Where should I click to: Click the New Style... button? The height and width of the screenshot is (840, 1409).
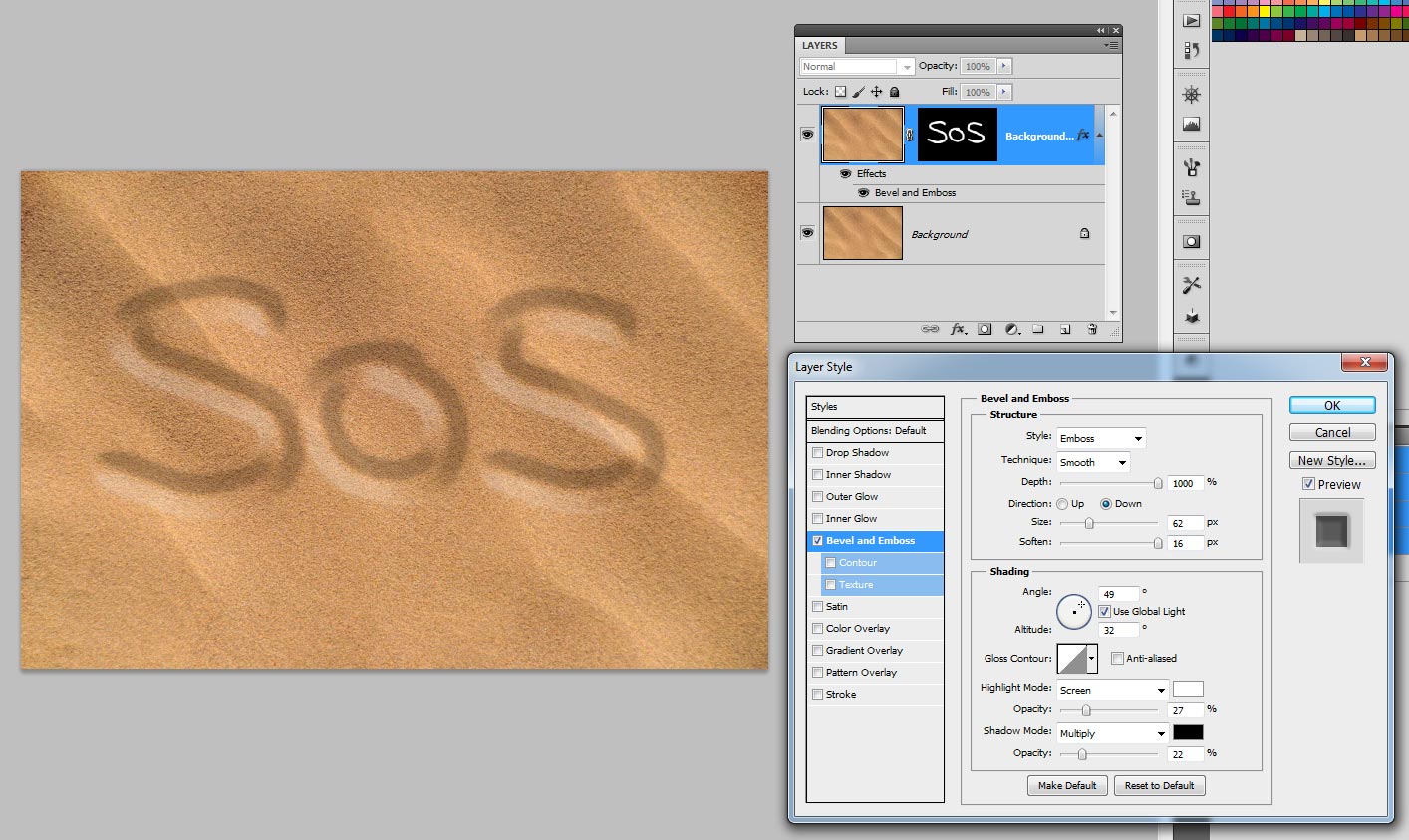click(x=1331, y=461)
